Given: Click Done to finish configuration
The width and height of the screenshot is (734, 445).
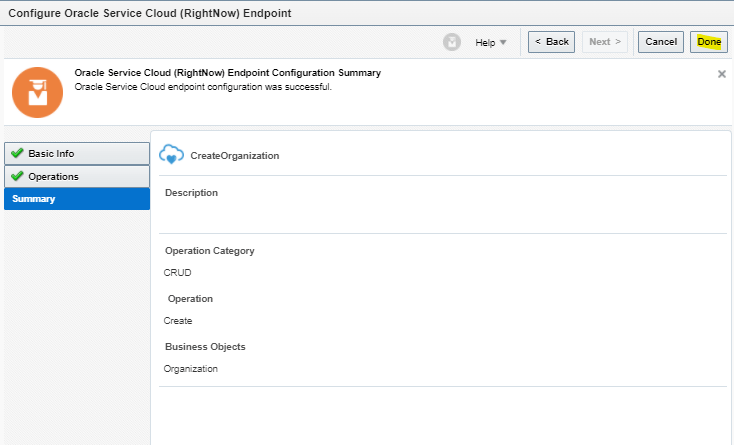Looking at the screenshot, I should point(709,42).
